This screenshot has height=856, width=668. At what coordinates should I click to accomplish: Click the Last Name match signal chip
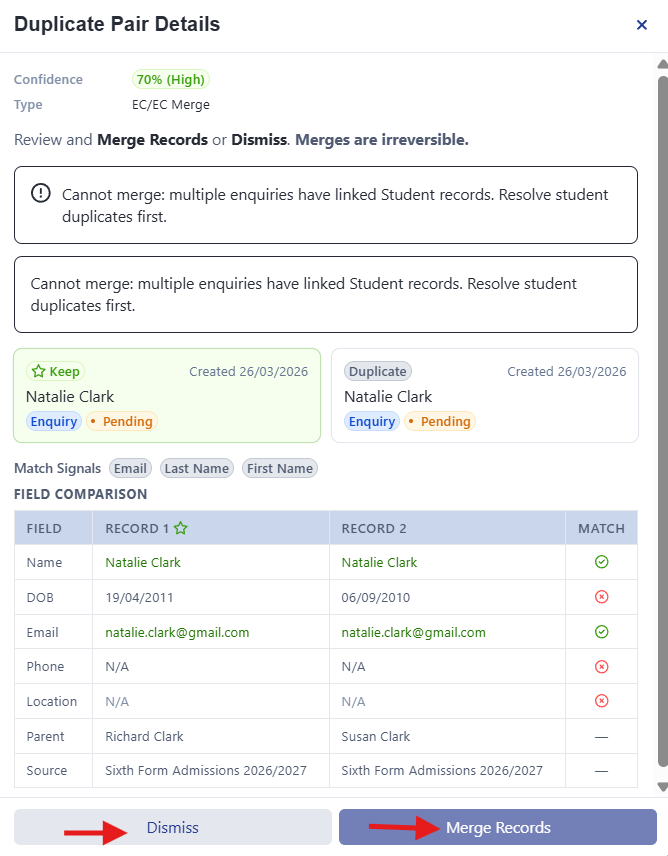click(x=196, y=468)
